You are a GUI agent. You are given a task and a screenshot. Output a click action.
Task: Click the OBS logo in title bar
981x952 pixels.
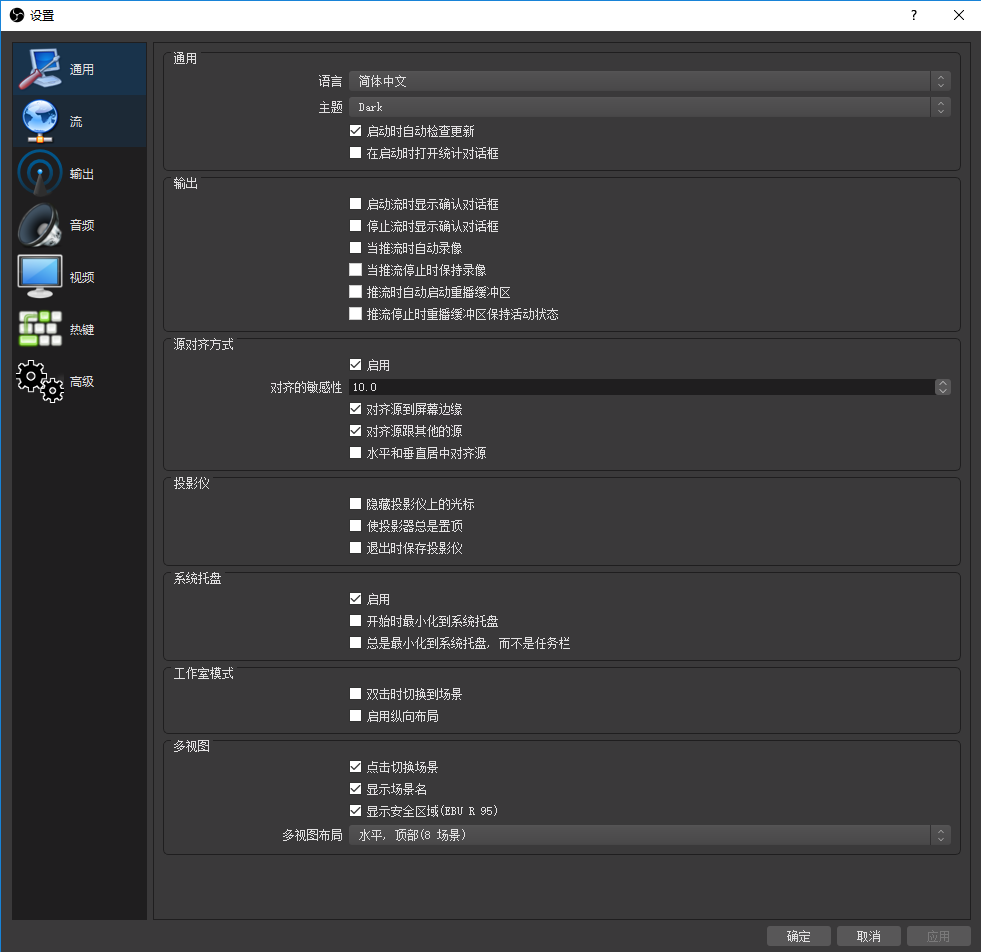point(17,15)
